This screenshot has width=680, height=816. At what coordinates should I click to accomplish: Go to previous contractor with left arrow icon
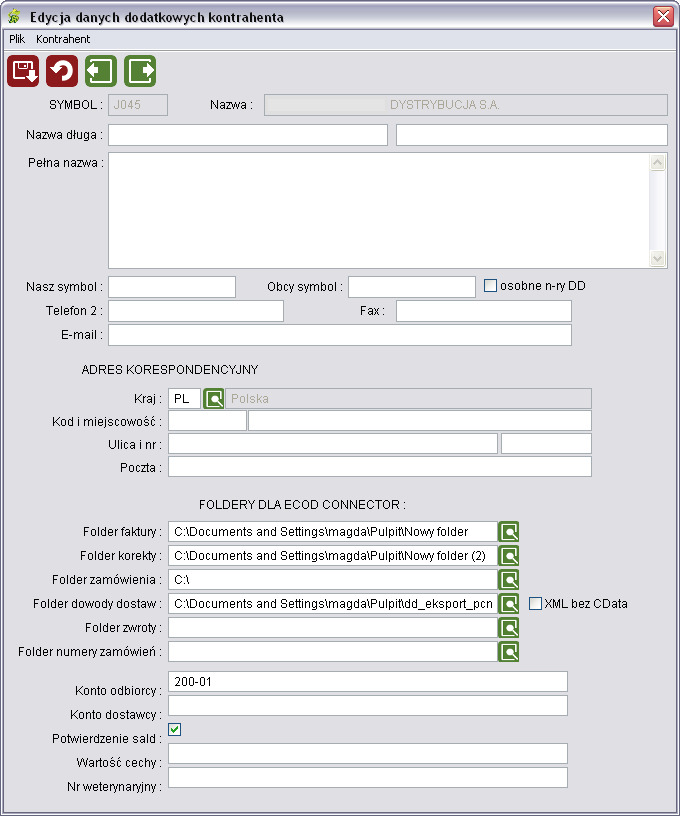pyautogui.click(x=101, y=71)
